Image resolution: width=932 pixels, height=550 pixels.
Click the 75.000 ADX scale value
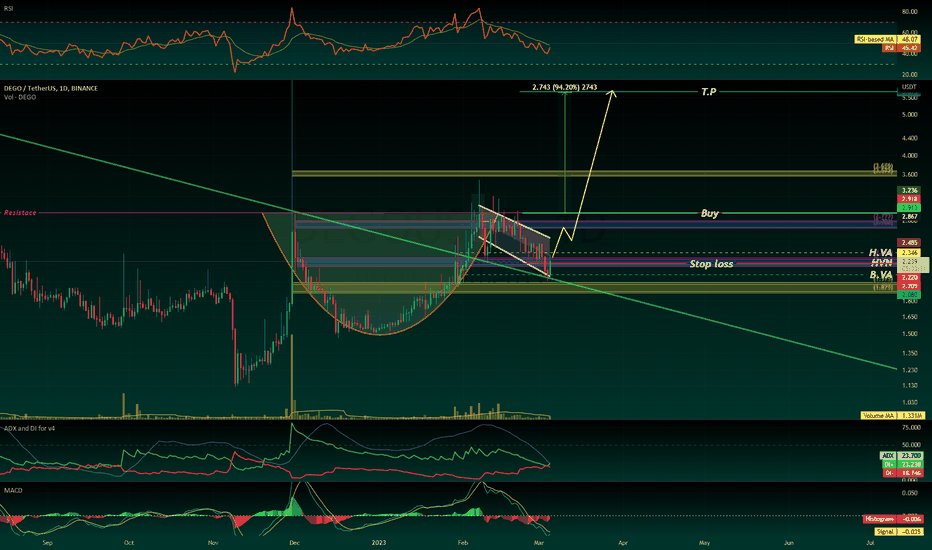coord(911,428)
